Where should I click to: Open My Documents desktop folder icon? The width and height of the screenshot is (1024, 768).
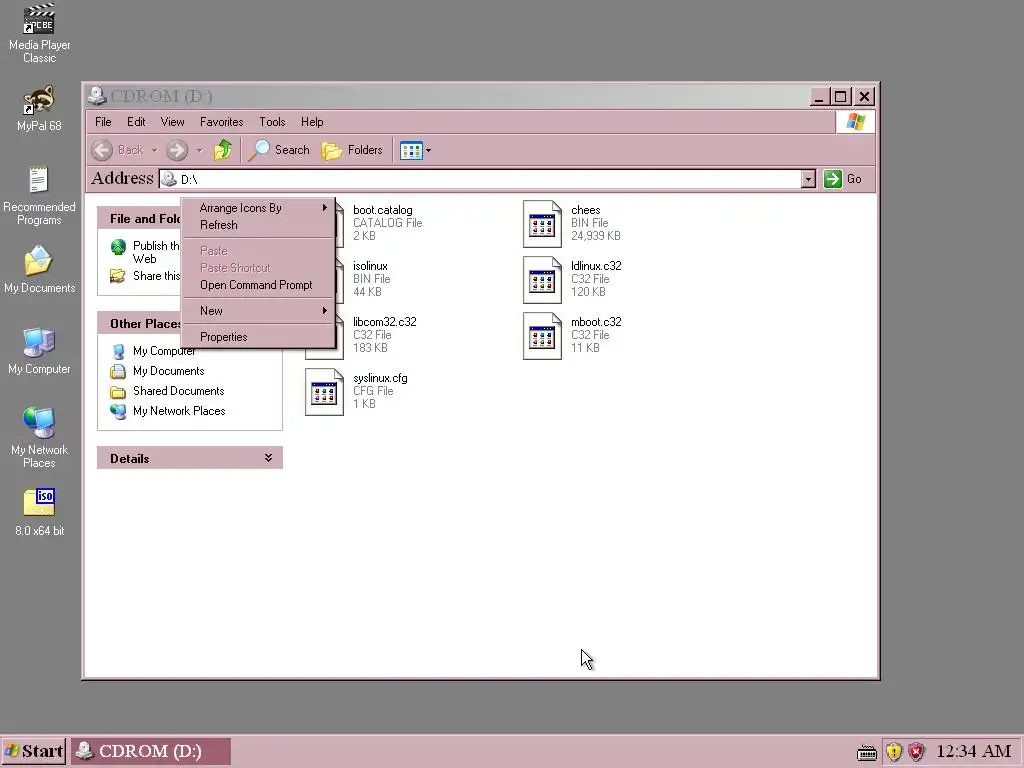[x=39, y=270]
